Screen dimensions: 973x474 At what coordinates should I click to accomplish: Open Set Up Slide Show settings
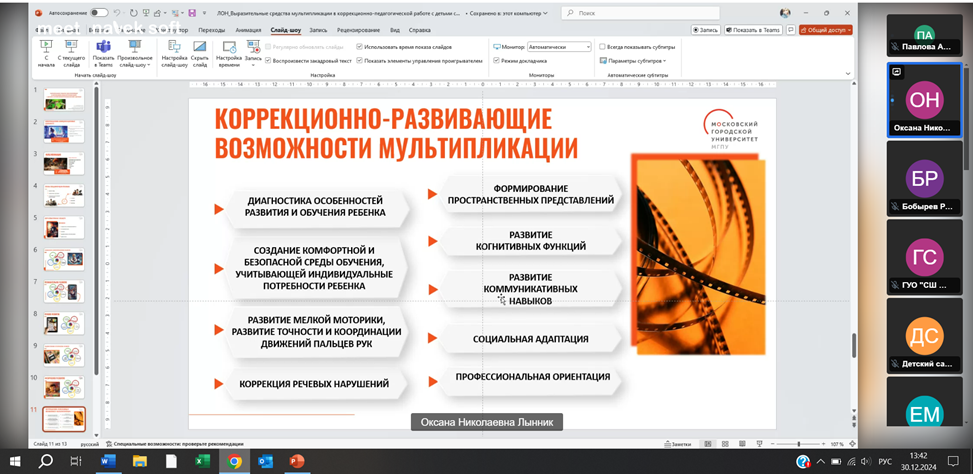(175, 52)
